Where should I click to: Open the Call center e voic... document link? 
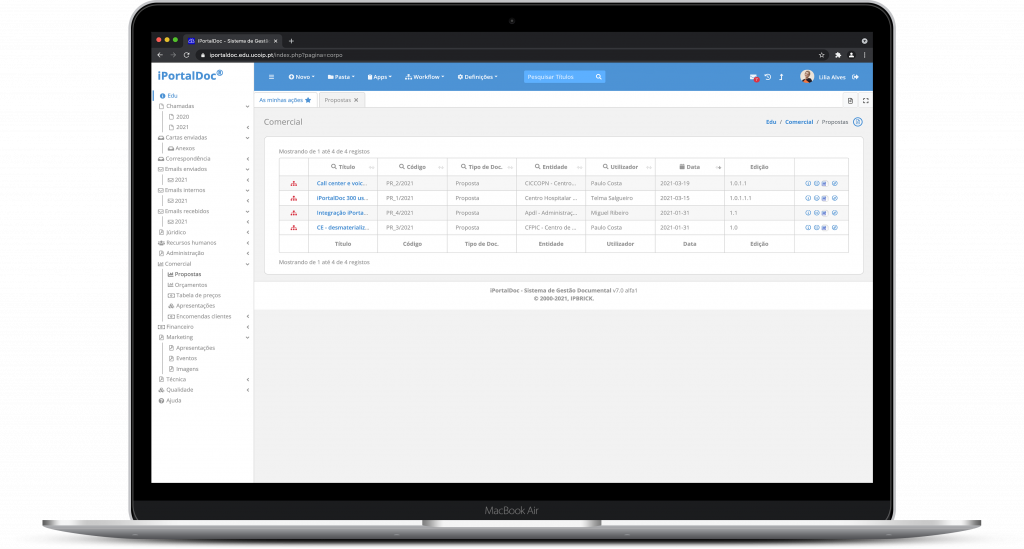(342, 183)
